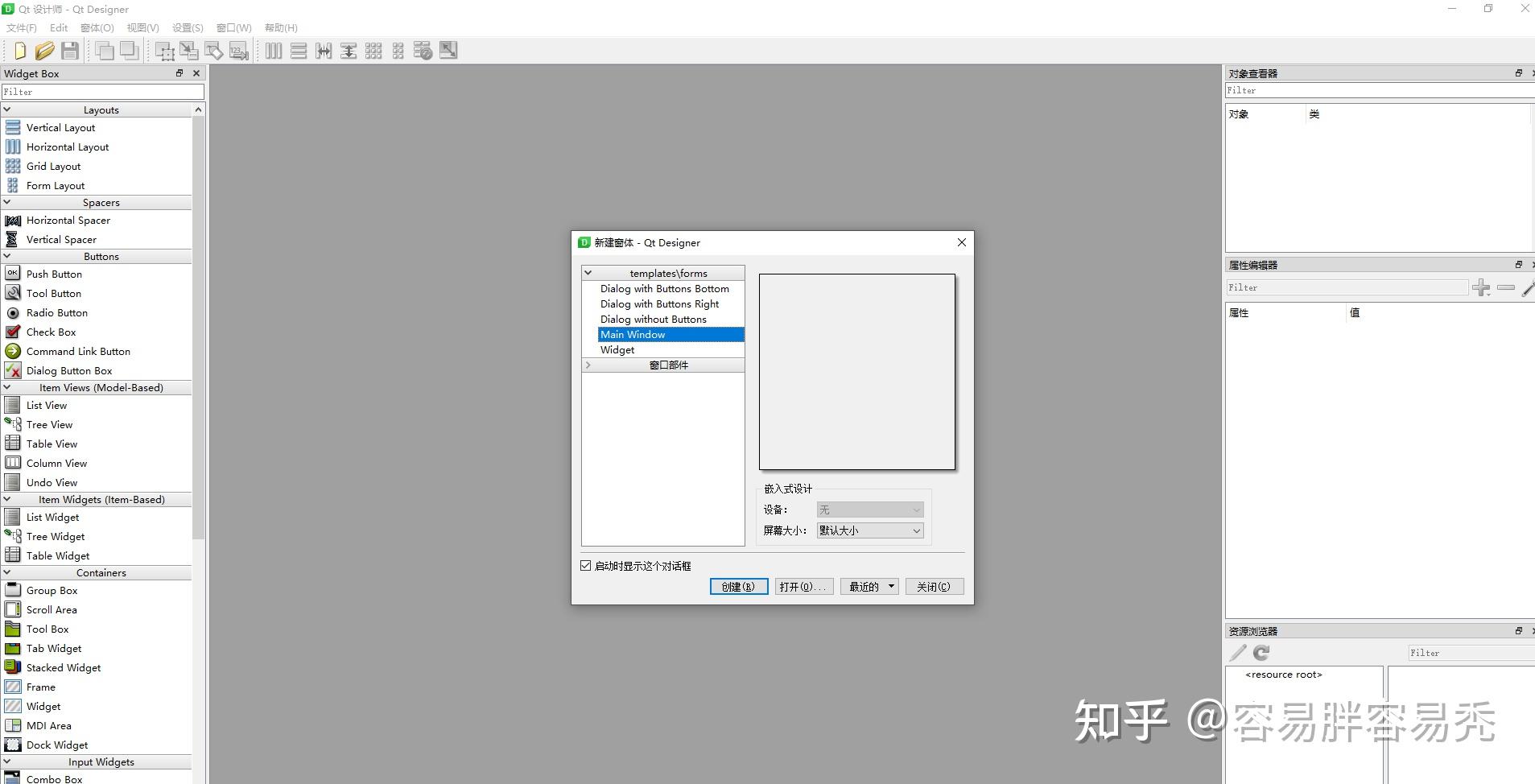
Task: Click the 创建(R) button to create the form
Action: click(737, 586)
